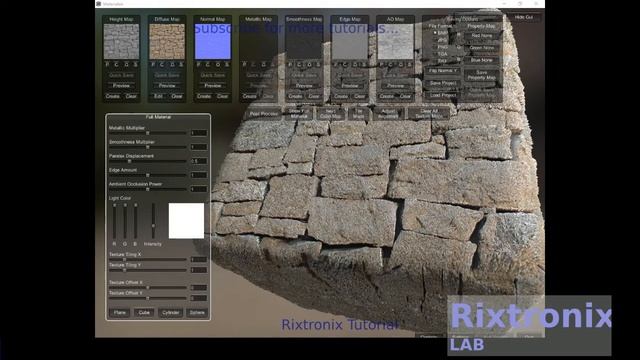Select Cylinder preview shape
The width and height of the screenshot is (640, 360).
(171, 313)
